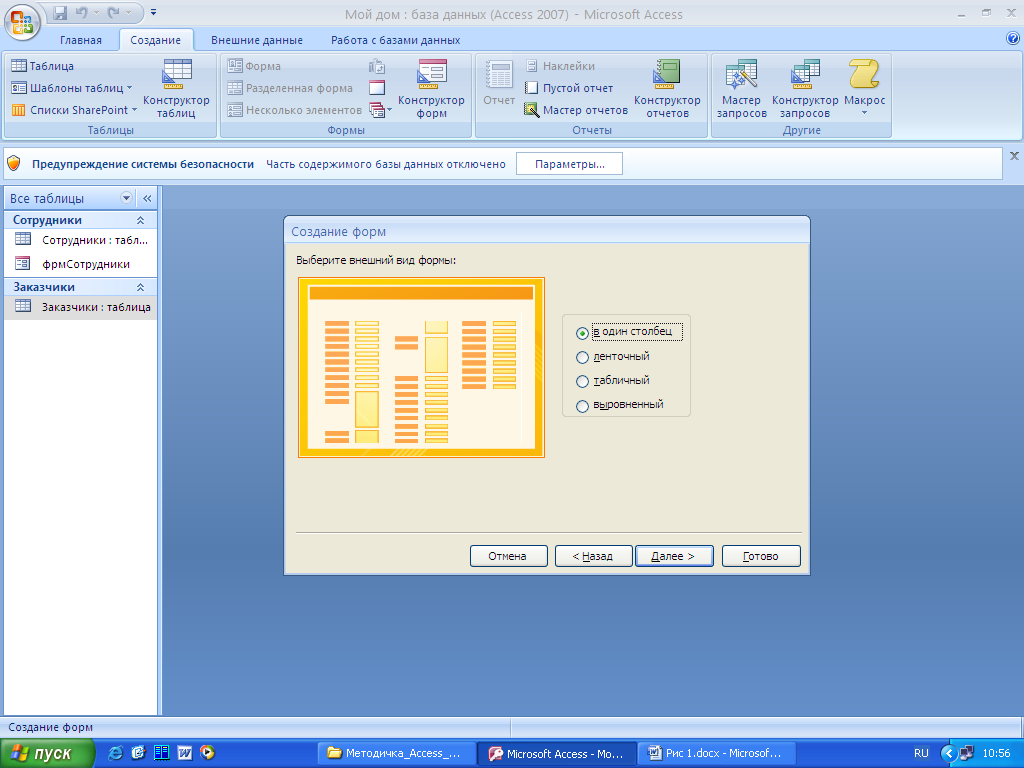The height and width of the screenshot is (768, 1024).
Task: Launch Конструктор отчетов
Action: (x=667, y=88)
